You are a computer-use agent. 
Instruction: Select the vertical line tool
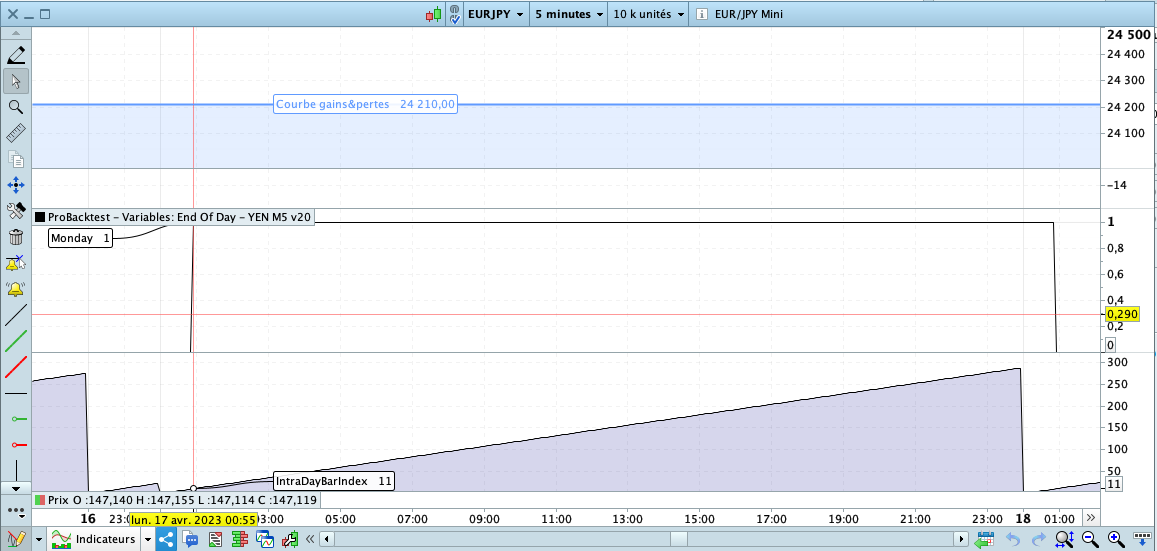[x=16, y=470]
